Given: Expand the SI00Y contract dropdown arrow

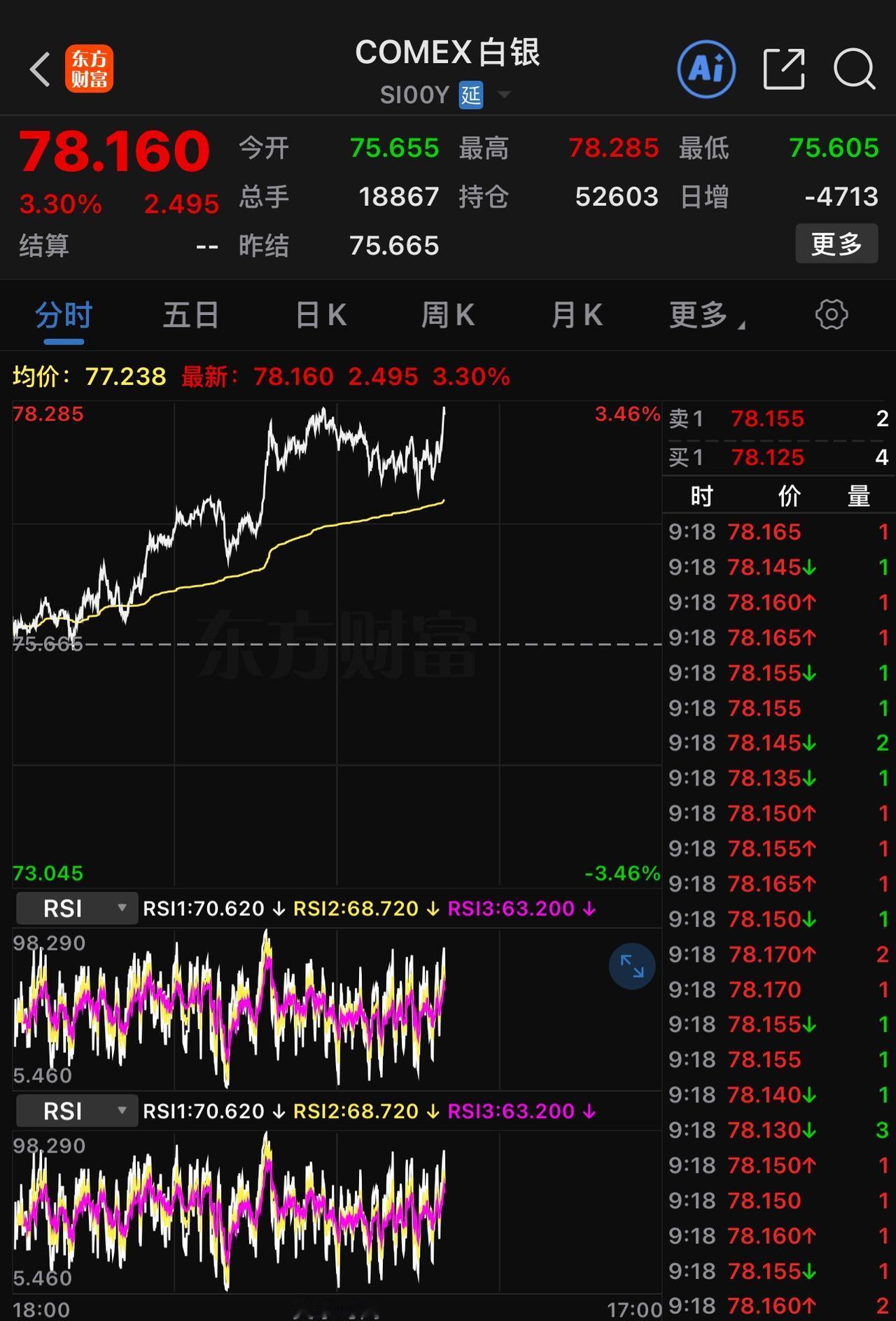Looking at the screenshot, I should pos(504,95).
